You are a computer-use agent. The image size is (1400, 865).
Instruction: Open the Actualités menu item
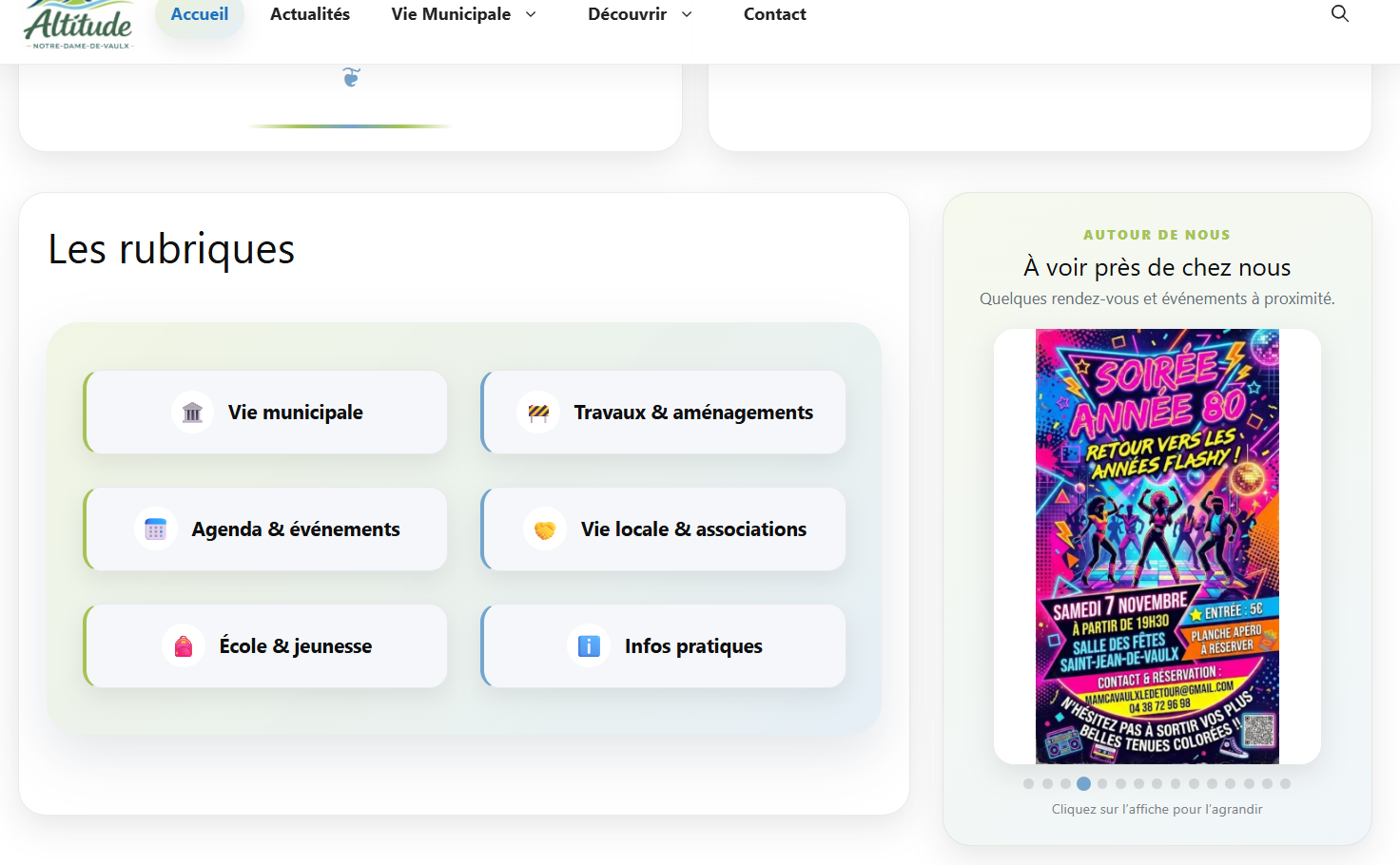310,14
